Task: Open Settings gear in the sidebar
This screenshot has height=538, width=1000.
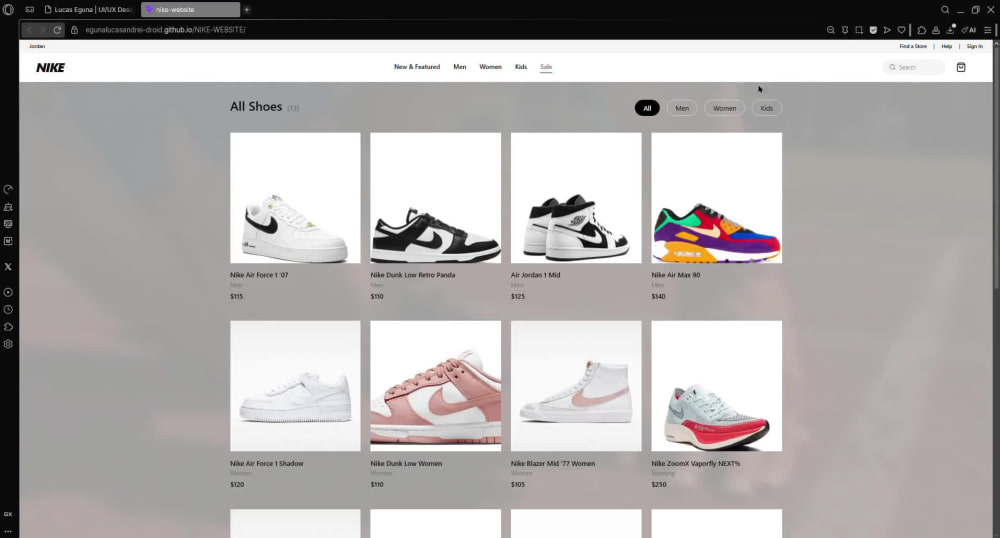Action: click(8, 344)
